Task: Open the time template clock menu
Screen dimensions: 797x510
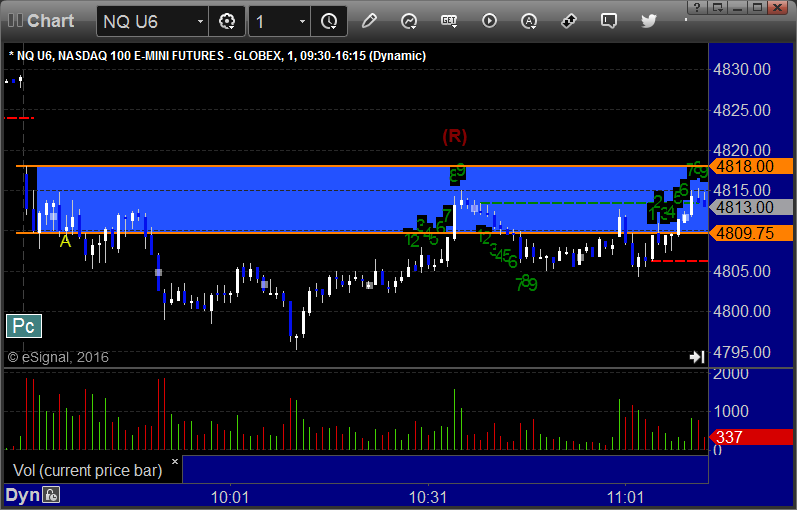Action: pyautogui.click(x=329, y=21)
